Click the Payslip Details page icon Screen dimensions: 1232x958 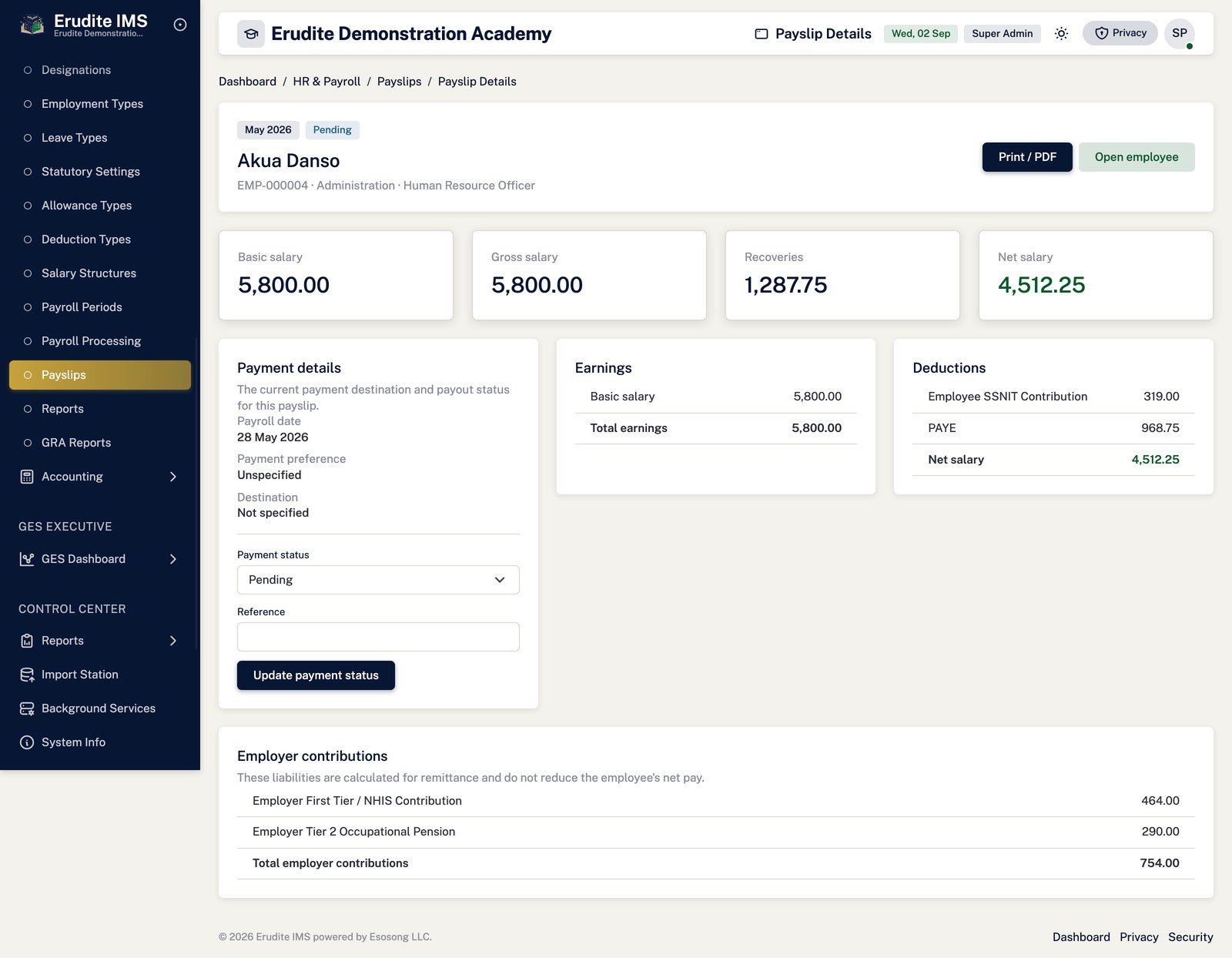click(x=762, y=34)
